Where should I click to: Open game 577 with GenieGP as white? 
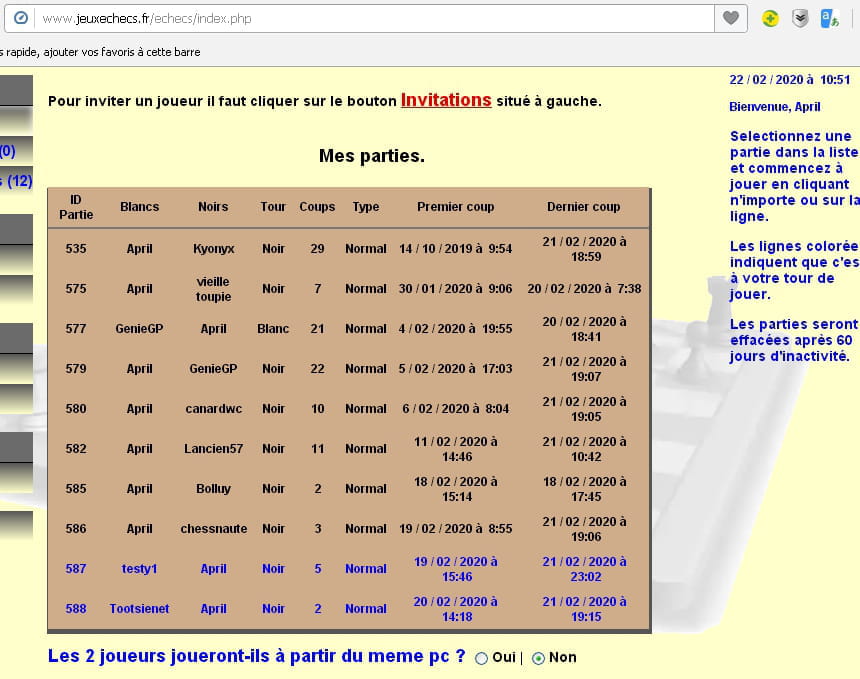(349, 329)
